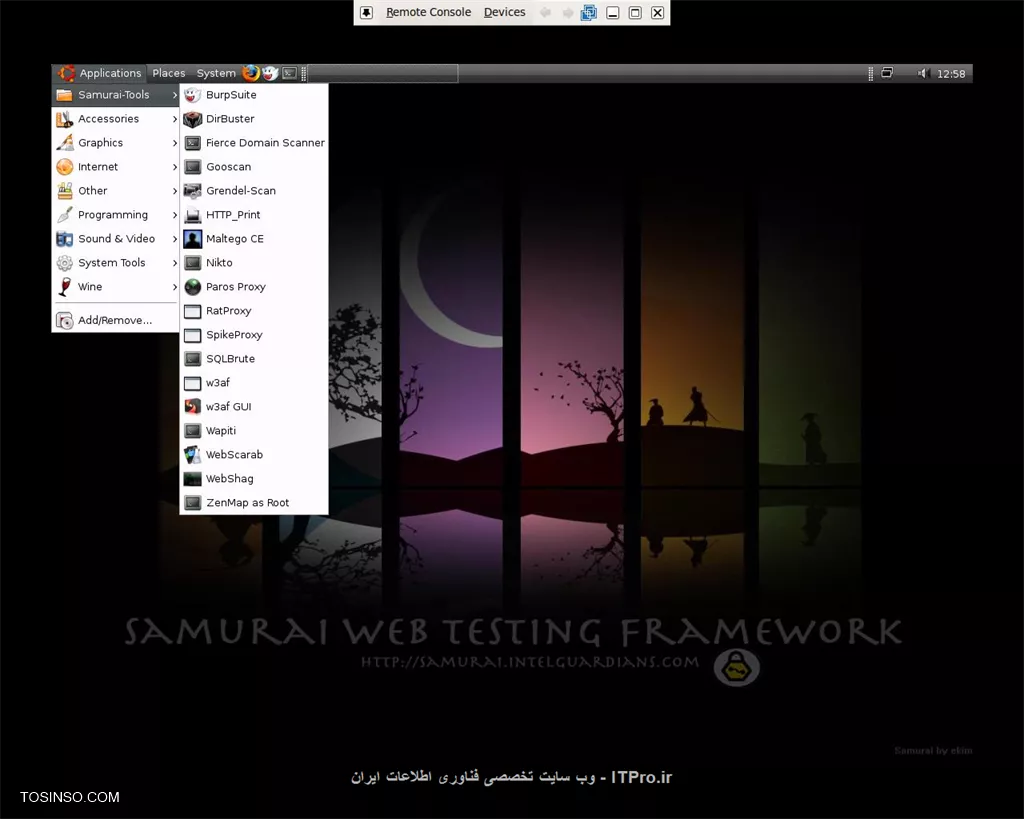This screenshot has width=1024, height=819.
Task: Choose Add/Remove... from the Applications menu
Action: coord(115,320)
